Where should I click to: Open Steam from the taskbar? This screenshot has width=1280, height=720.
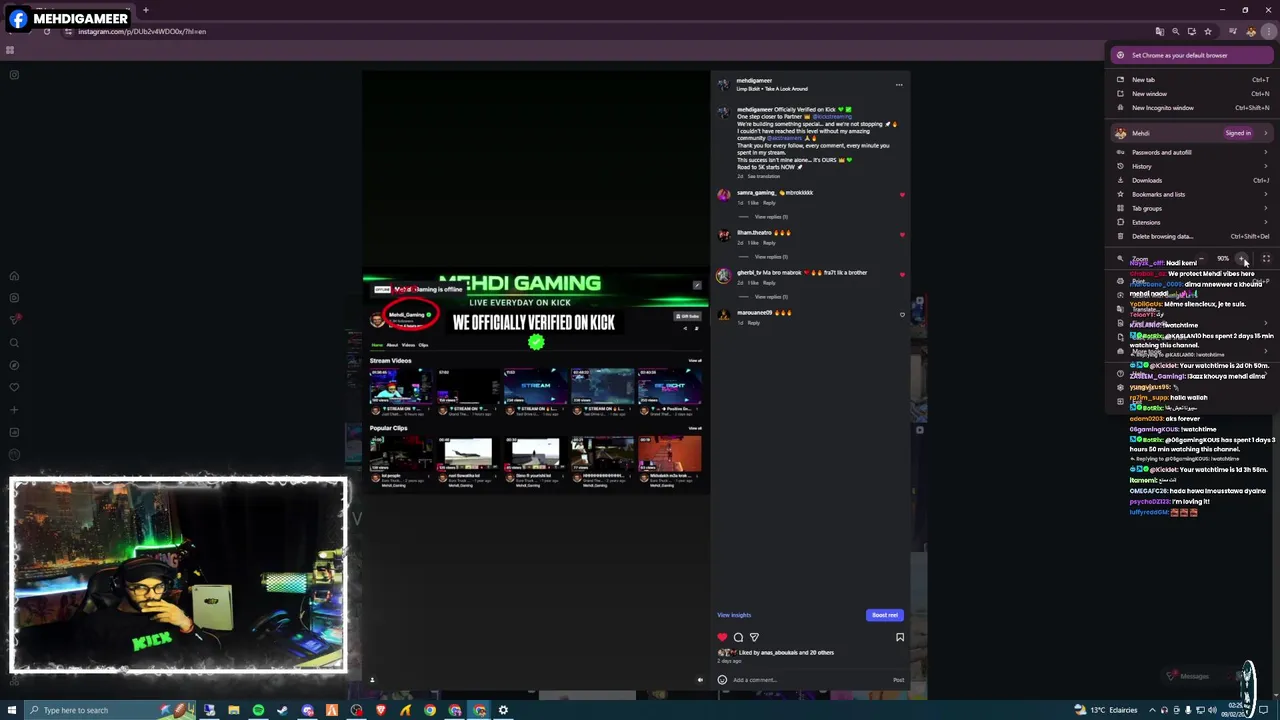(x=282, y=710)
